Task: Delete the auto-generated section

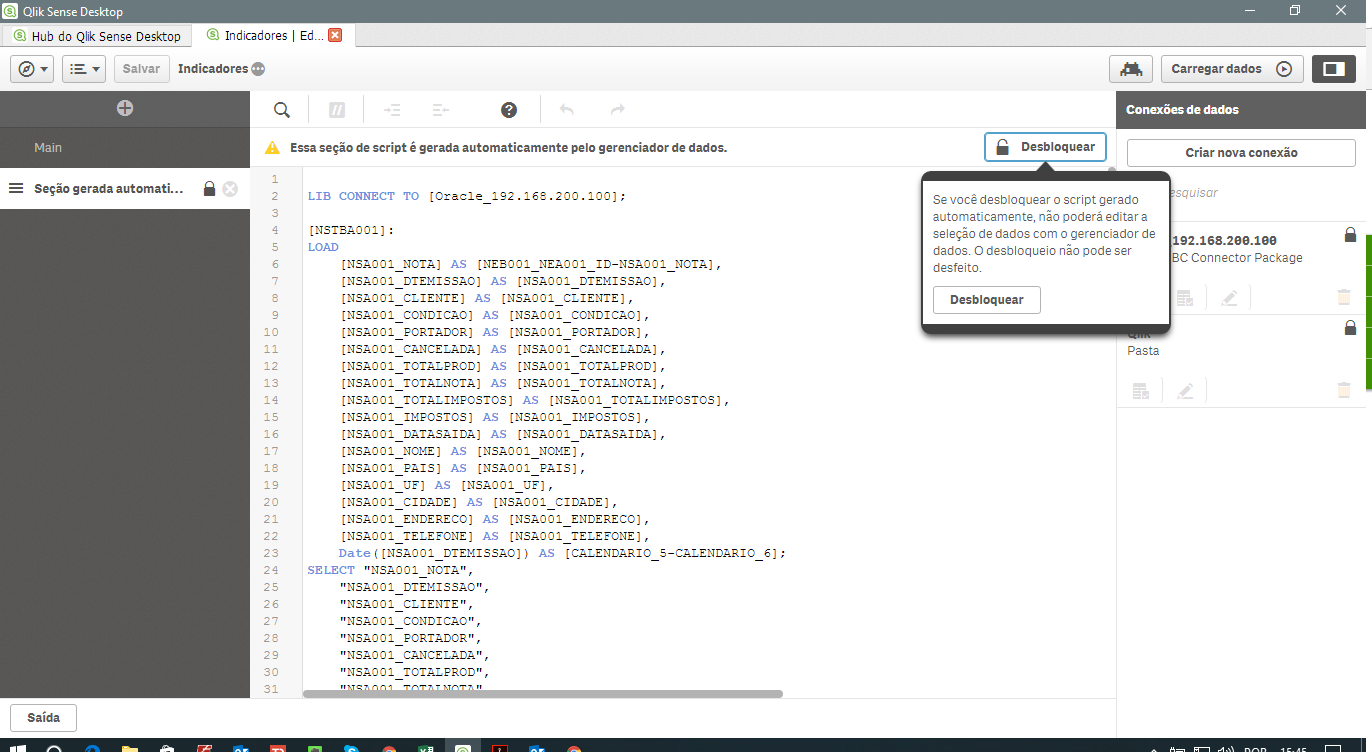Action: coord(230,188)
